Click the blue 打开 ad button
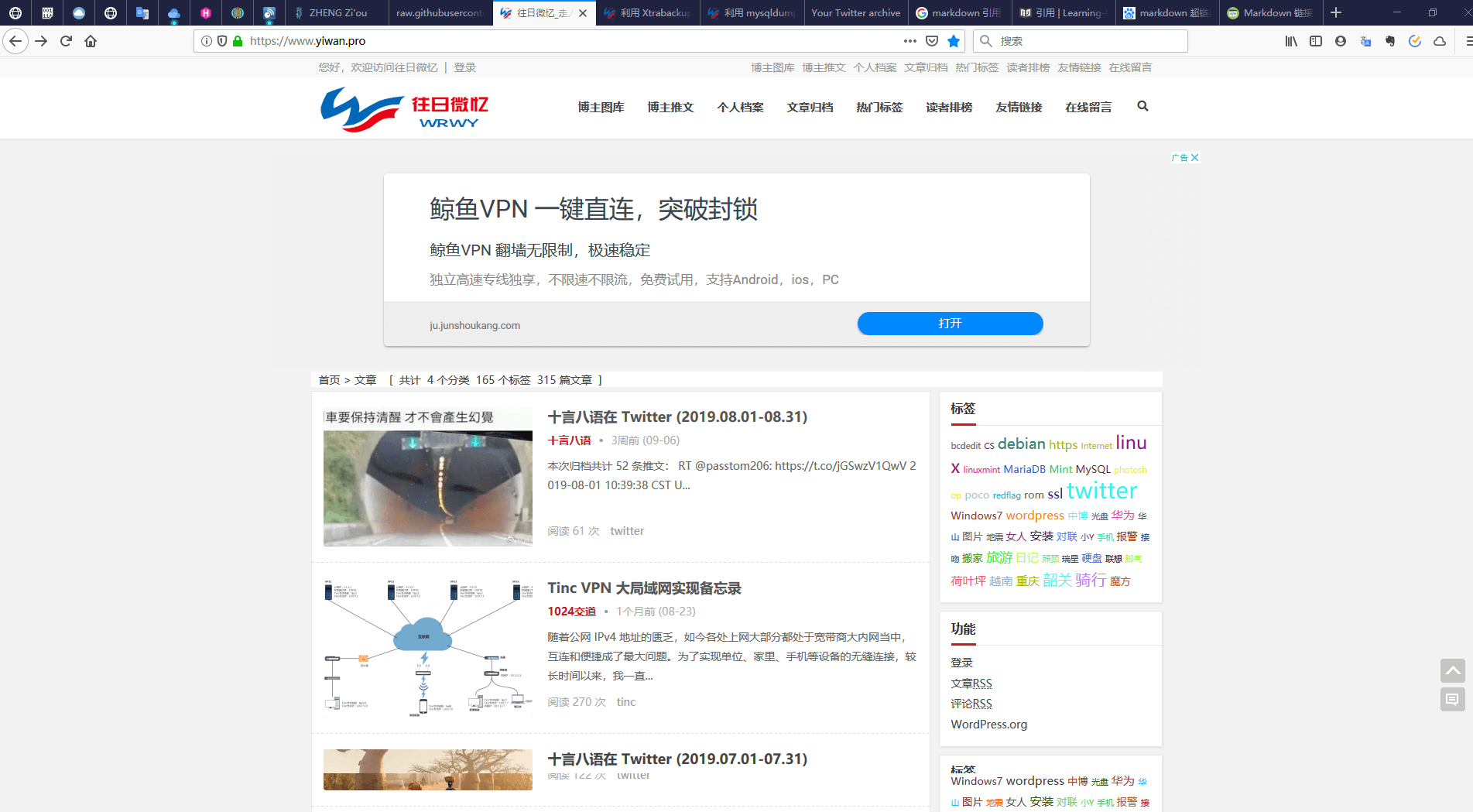Viewport: 1473px width, 812px height. click(x=950, y=324)
